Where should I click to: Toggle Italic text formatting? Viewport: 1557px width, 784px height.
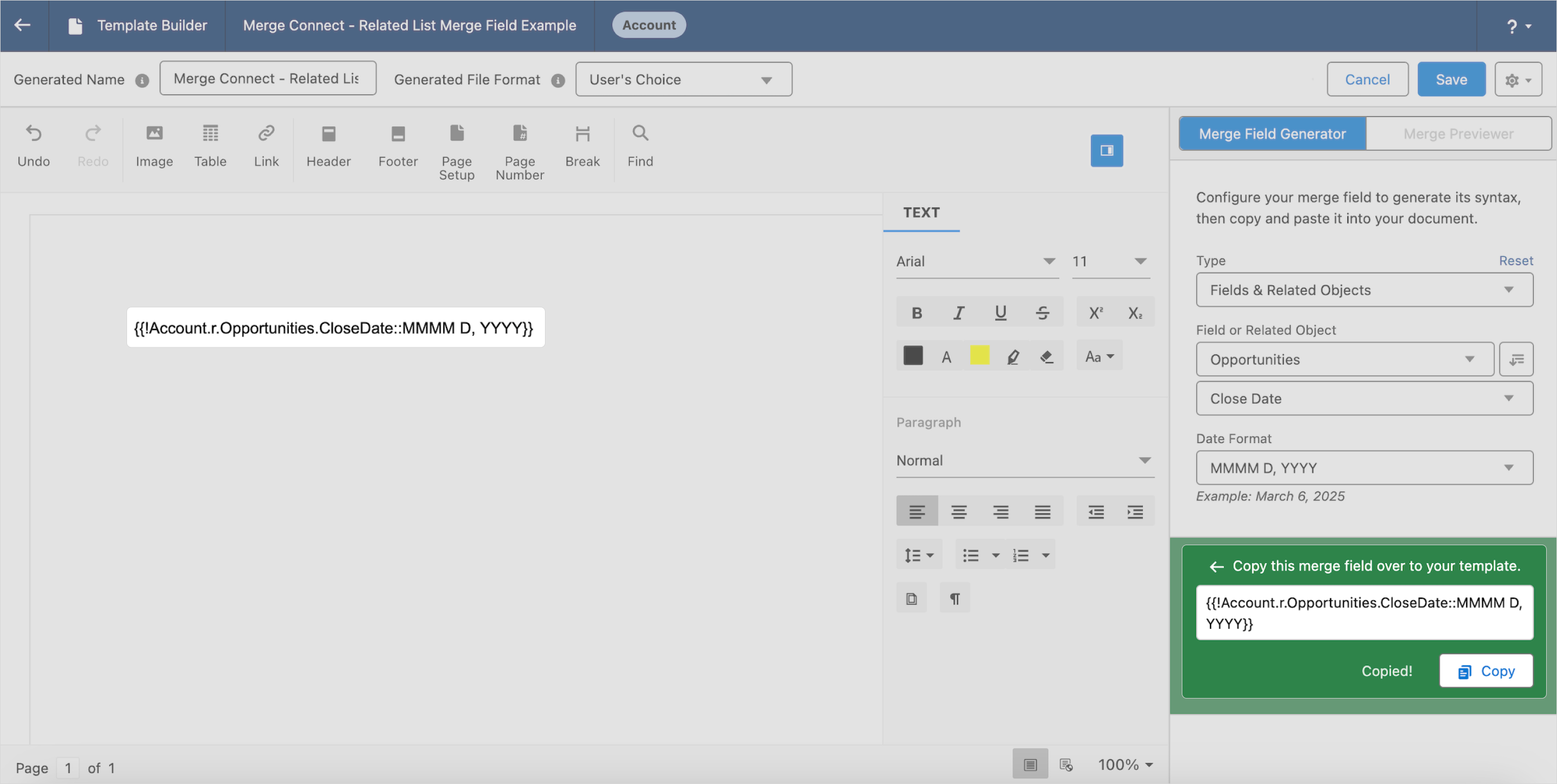coord(958,312)
